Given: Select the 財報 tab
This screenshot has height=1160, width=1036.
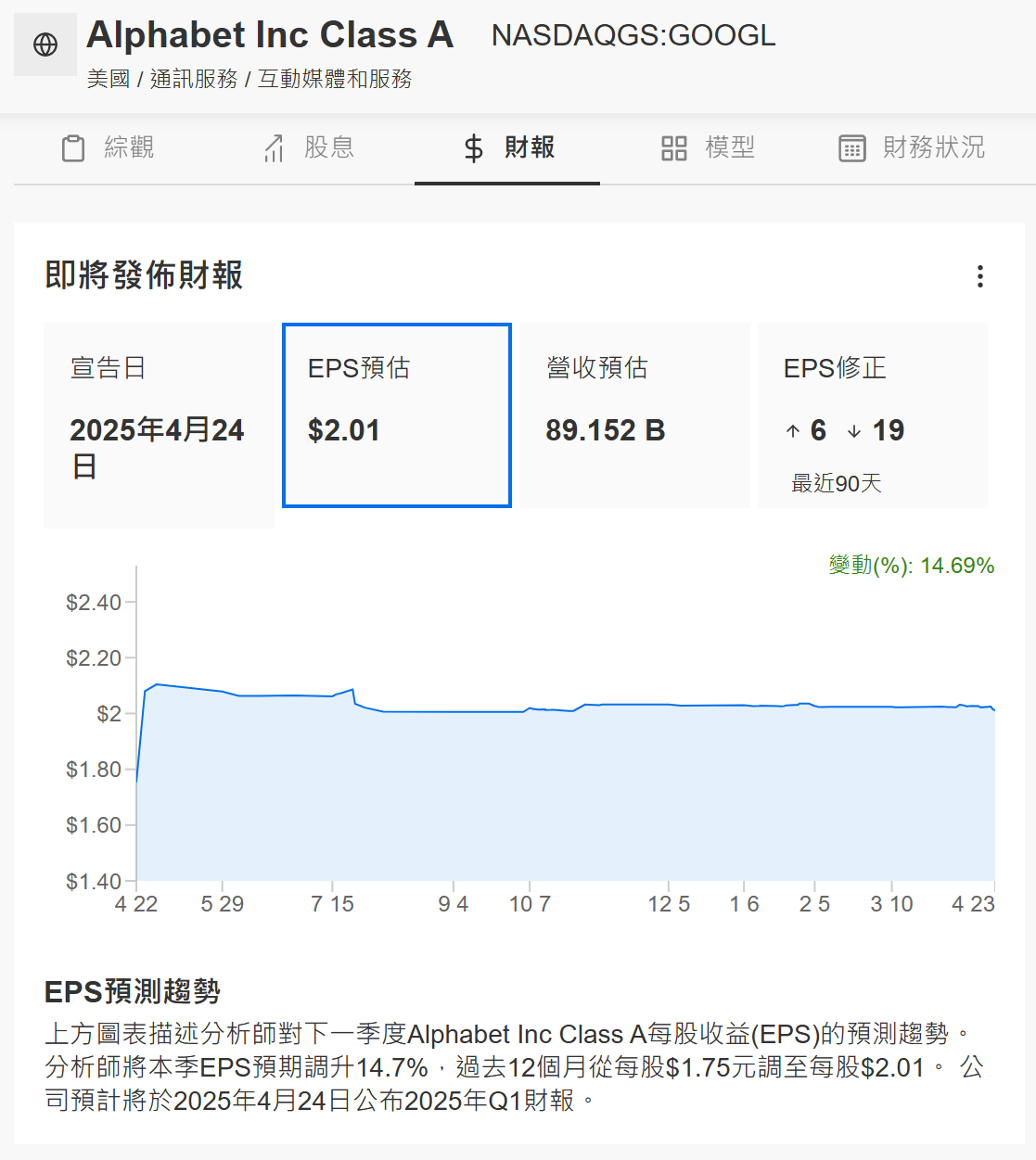Looking at the screenshot, I should click(x=507, y=148).
